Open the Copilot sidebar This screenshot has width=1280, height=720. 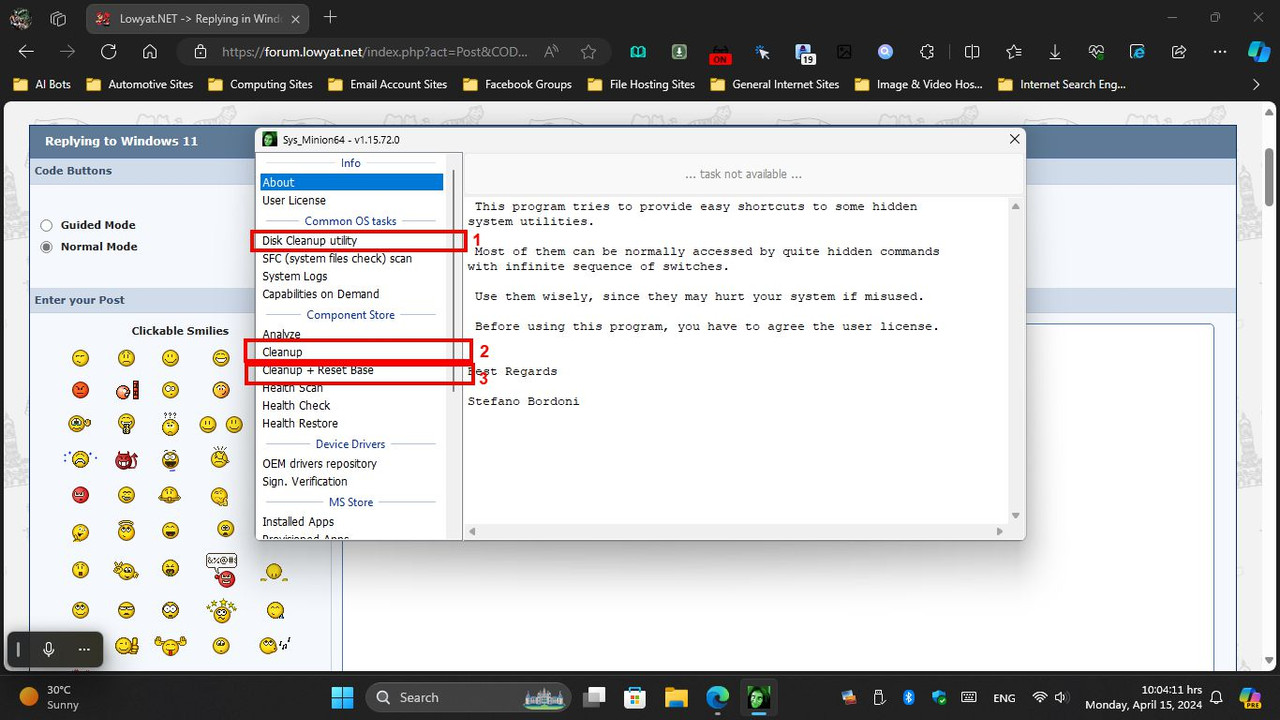tap(1259, 52)
